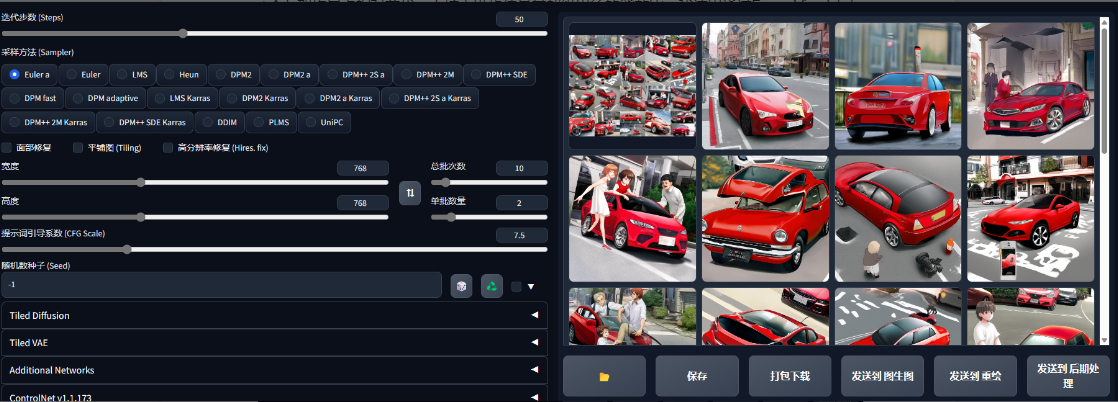Expand the Tiled Diffusion section
The width and height of the screenshot is (1118, 402).
point(274,315)
